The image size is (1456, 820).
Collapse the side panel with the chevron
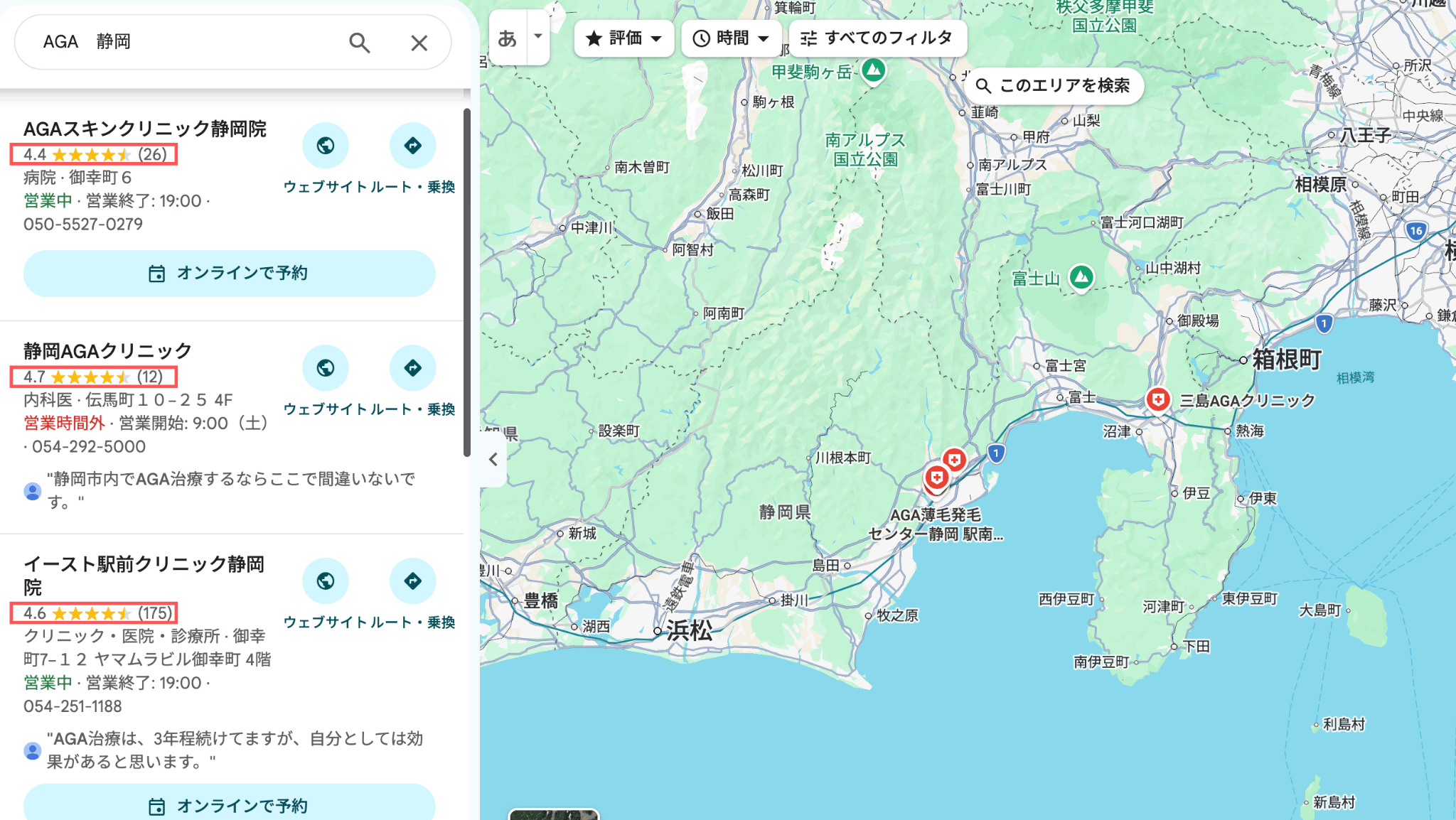(x=493, y=459)
